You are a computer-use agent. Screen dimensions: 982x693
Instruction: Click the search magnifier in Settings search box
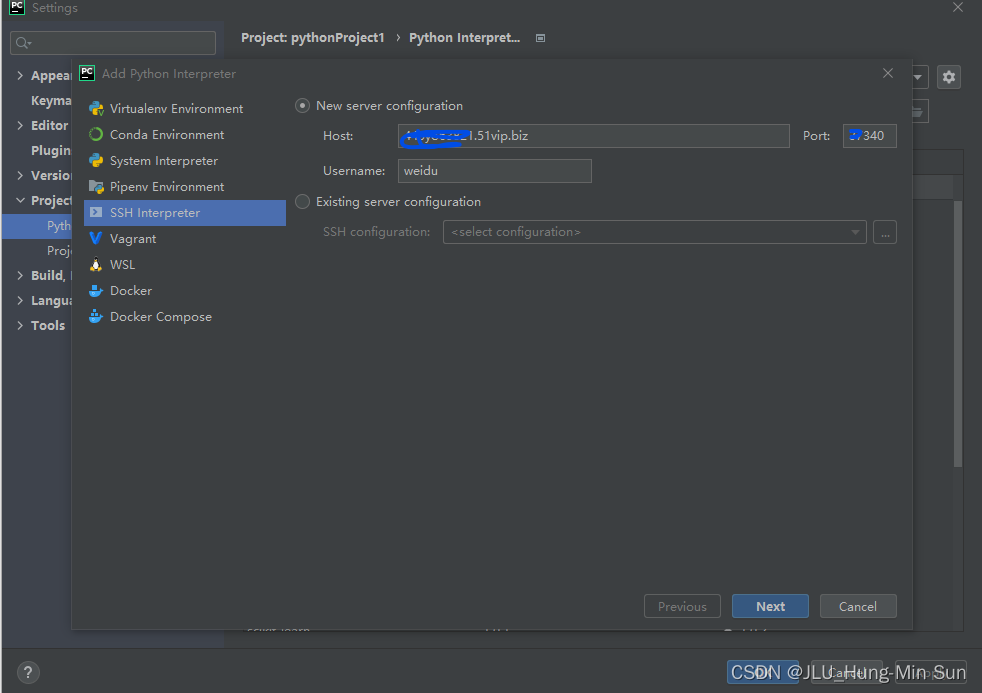(x=23, y=43)
